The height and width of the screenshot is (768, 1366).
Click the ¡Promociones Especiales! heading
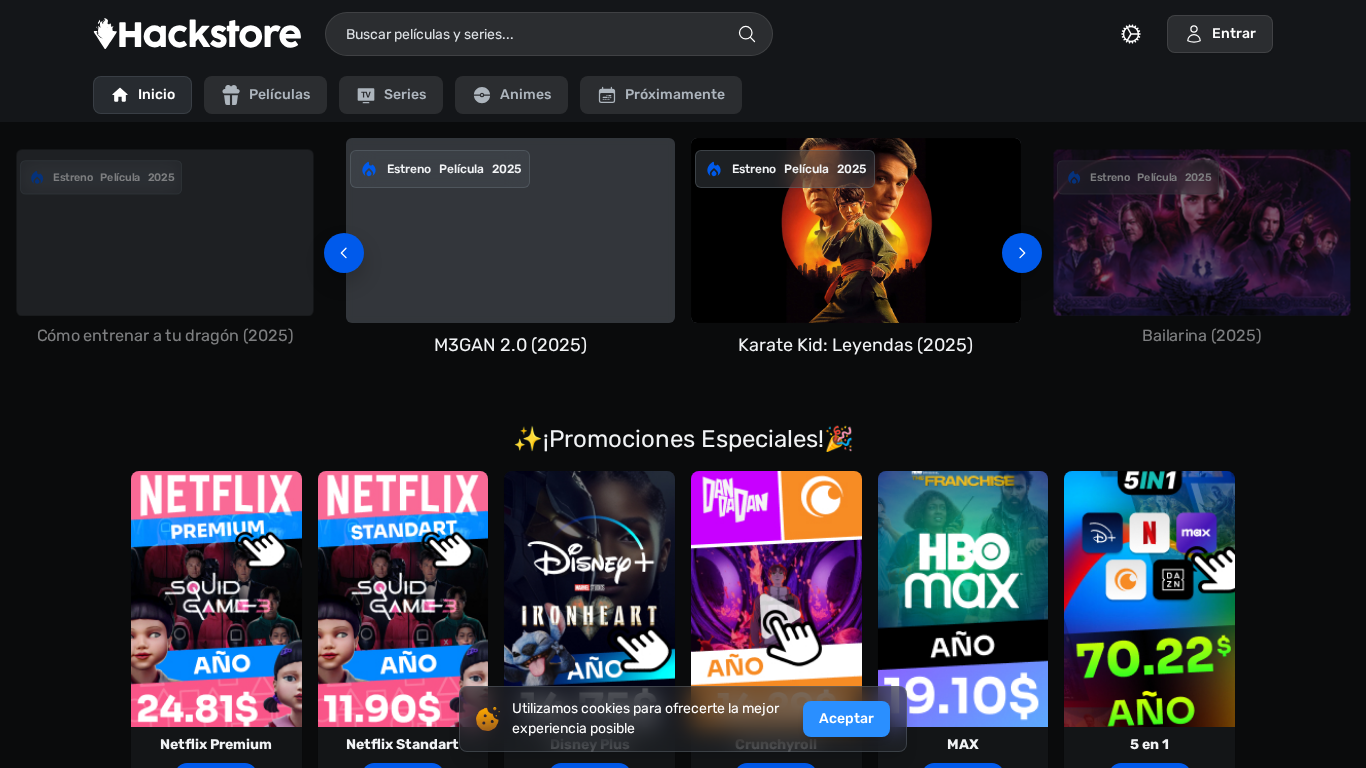point(683,439)
